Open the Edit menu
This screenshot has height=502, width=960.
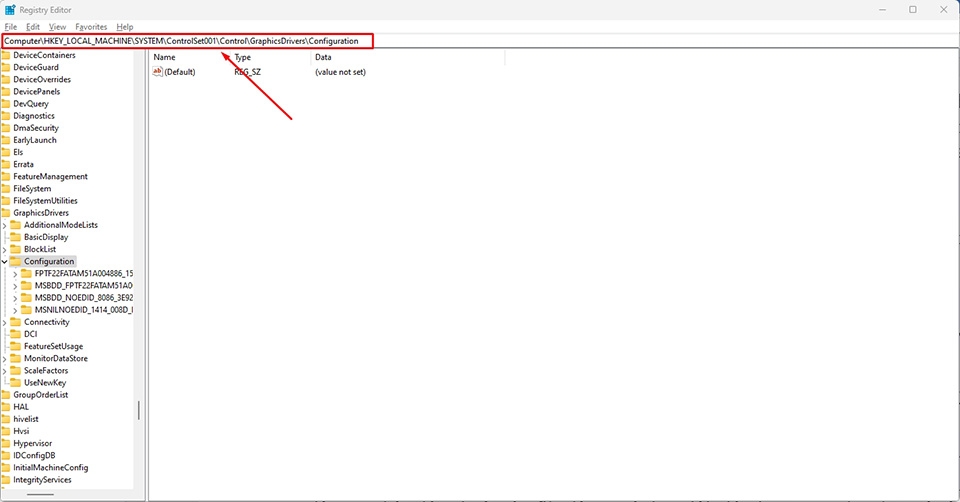[33, 27]
